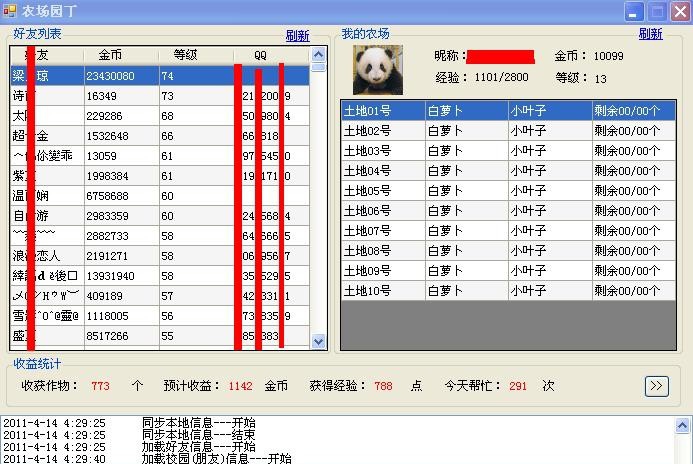Select the 土地06号 land row
Image resolution: width=693 pixels, height=464 pixels.
point(508,211)
